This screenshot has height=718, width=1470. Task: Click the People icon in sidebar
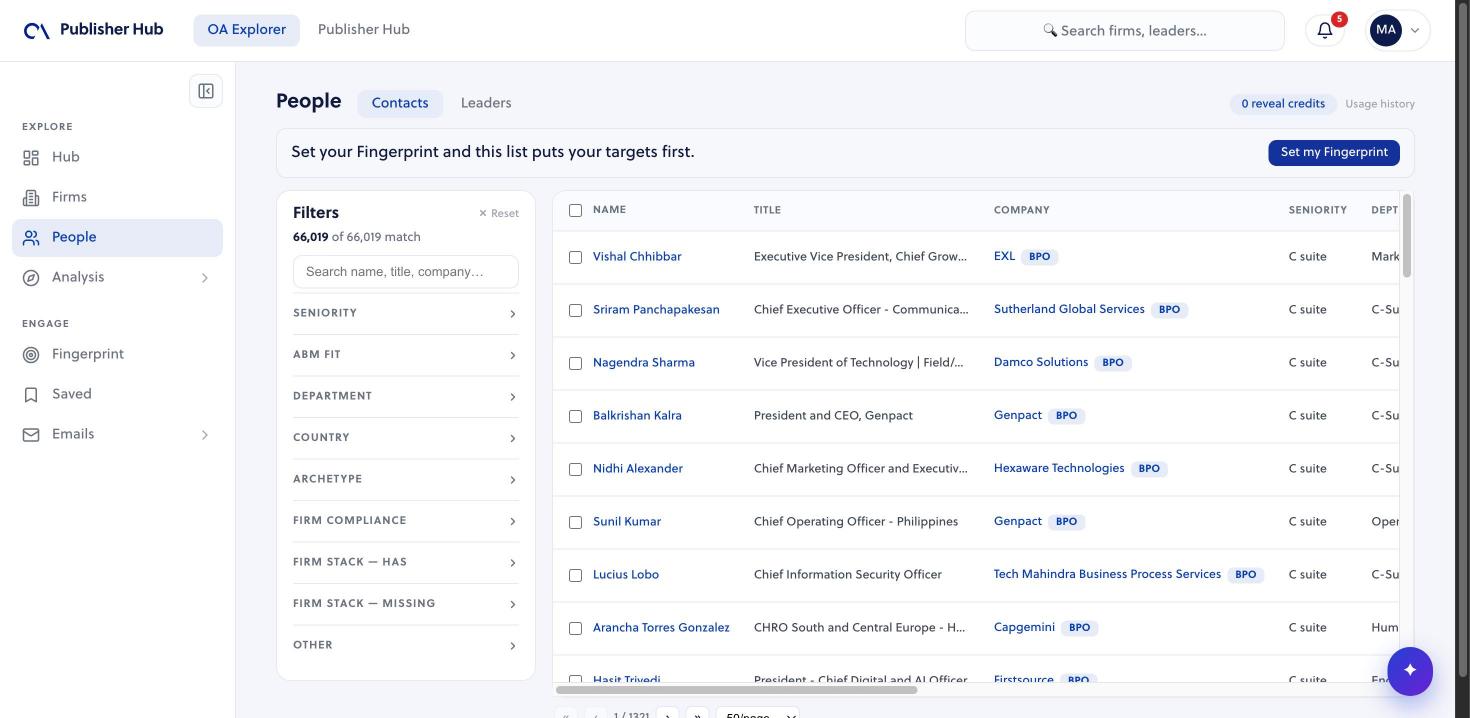pos(31,238)
